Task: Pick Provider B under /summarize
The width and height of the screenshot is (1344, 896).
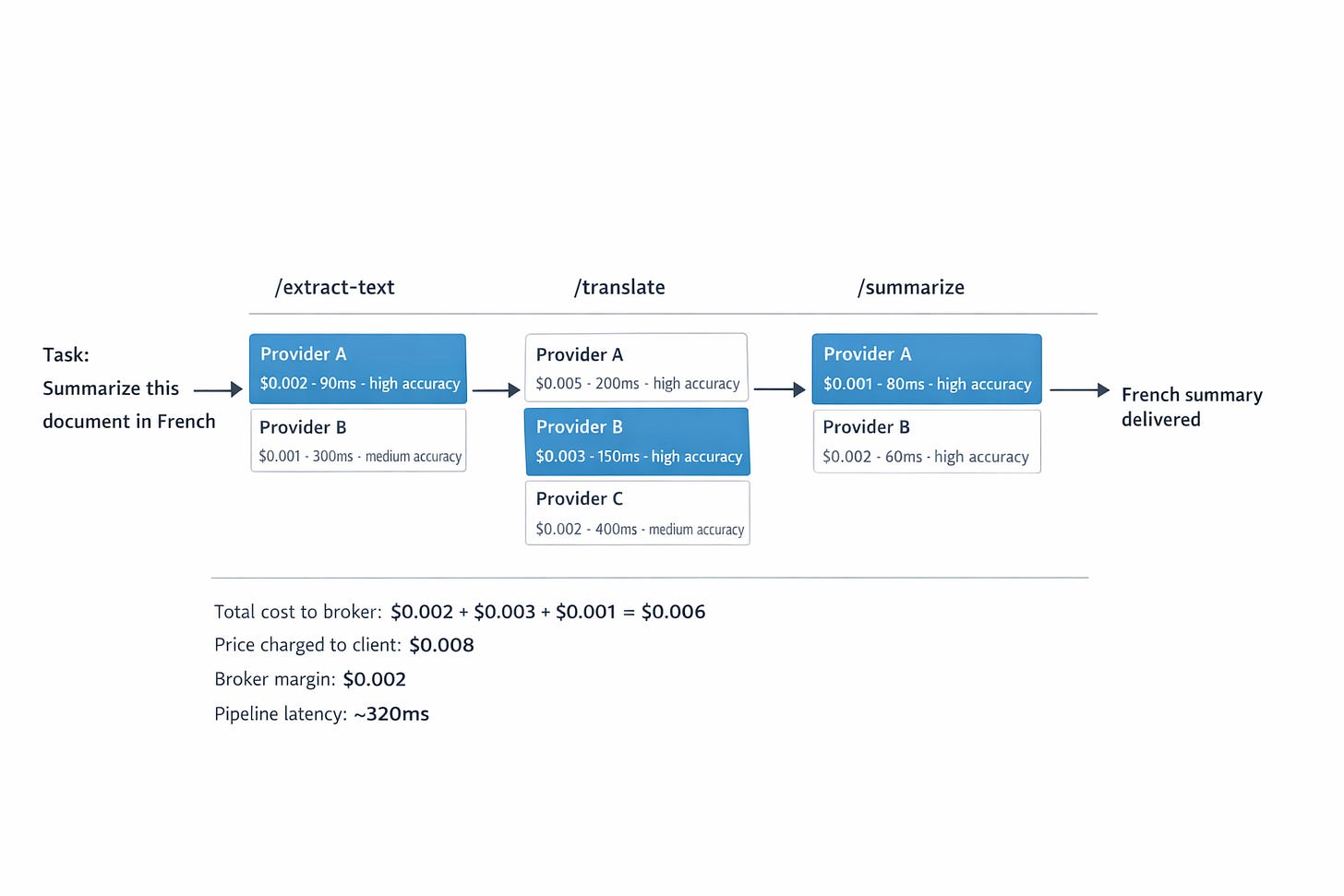Action: 927,441
